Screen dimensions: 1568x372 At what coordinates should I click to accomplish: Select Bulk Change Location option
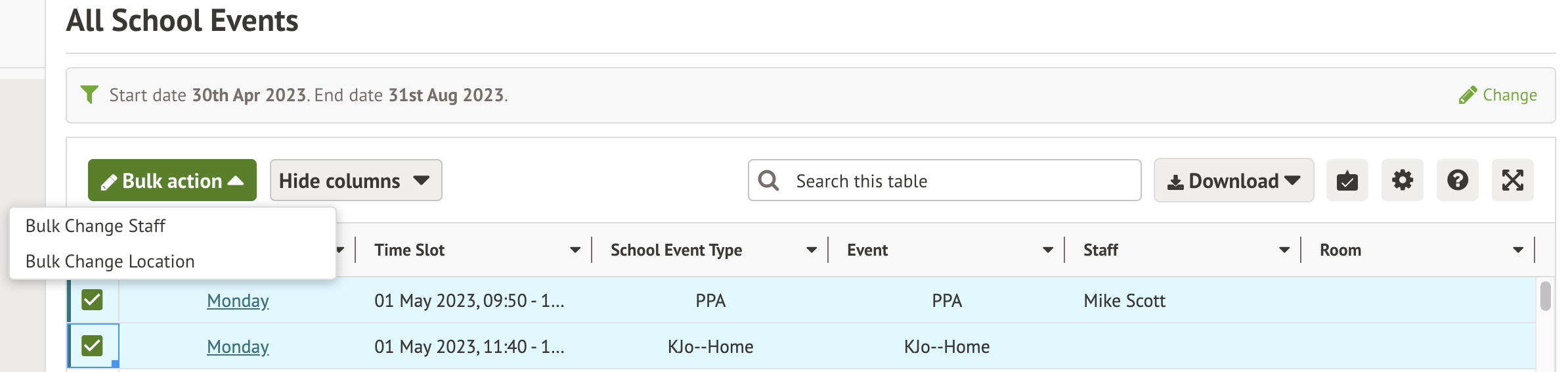click(x=110, y=262)
